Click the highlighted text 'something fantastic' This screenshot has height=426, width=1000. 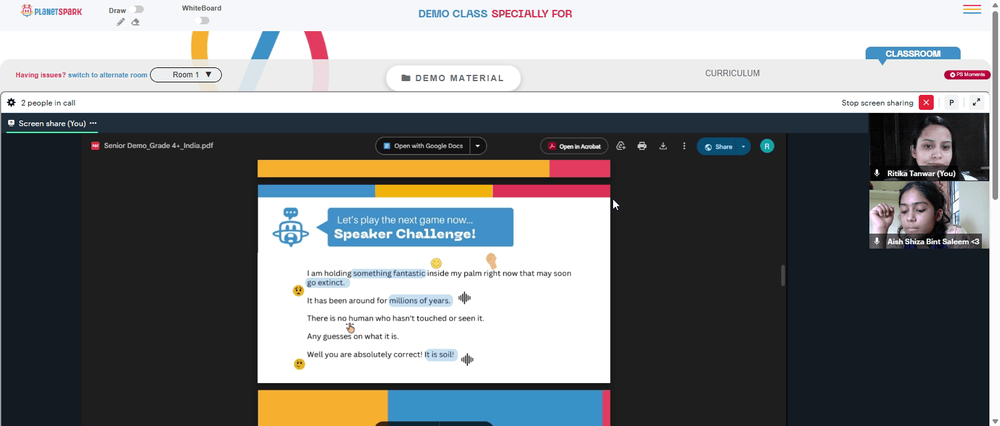tap(389, 273)
